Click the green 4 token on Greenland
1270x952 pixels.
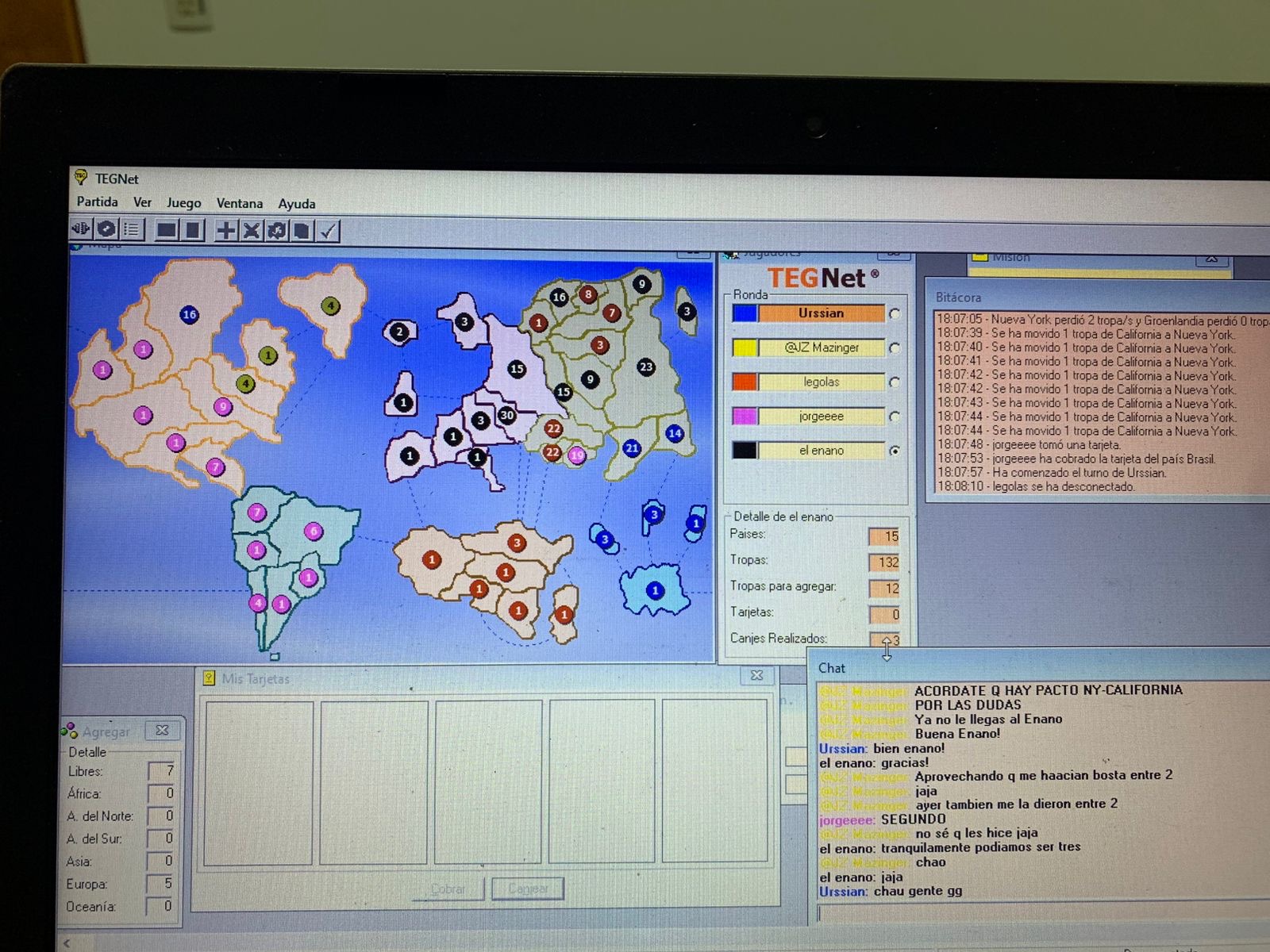tap(331, 305)
